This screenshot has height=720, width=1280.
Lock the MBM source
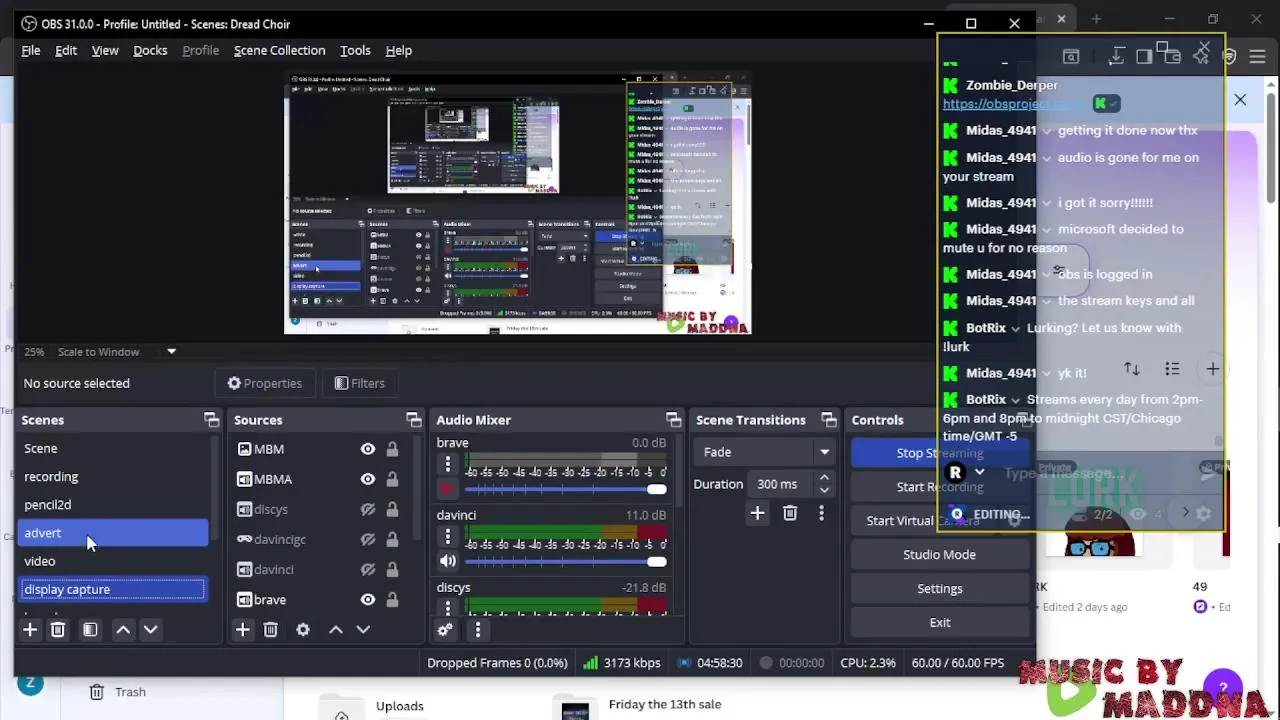pyautogui.click(x=392, y=449)
